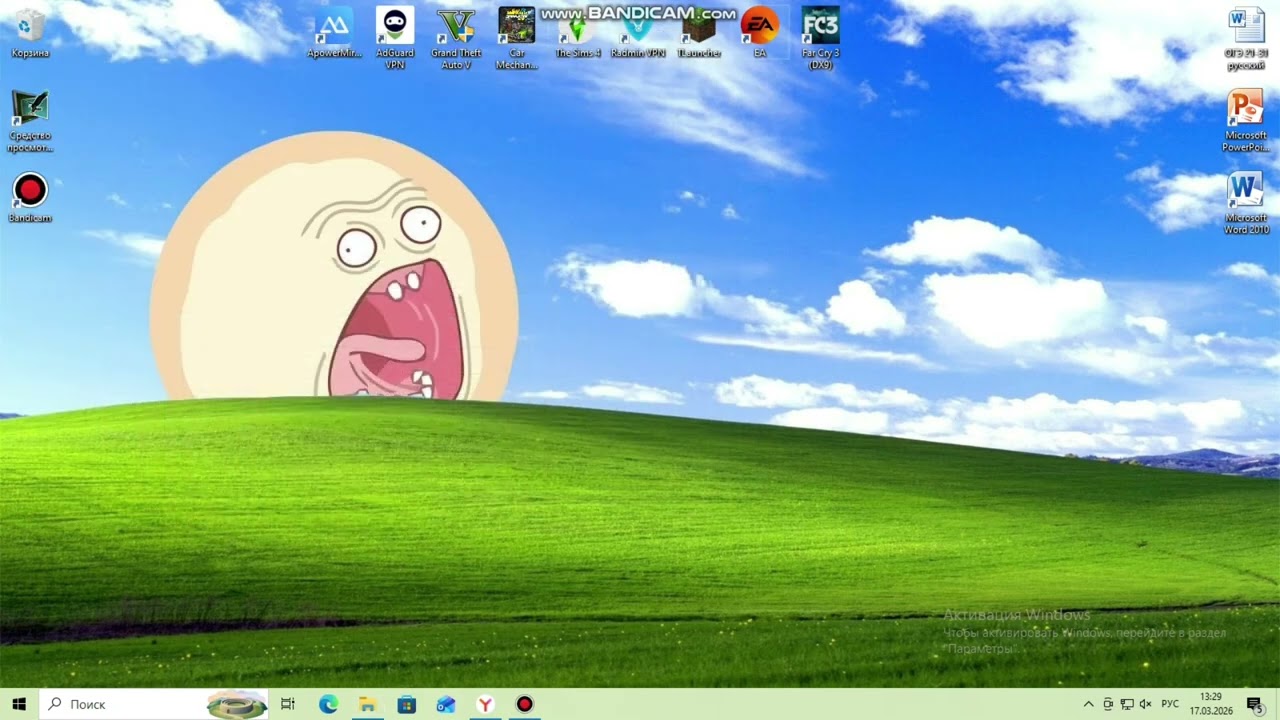The height and width of the screenshot is (720, 1280).
Task: Click the ApowerMirror desktop icon
Action: (x=334, y=33)
